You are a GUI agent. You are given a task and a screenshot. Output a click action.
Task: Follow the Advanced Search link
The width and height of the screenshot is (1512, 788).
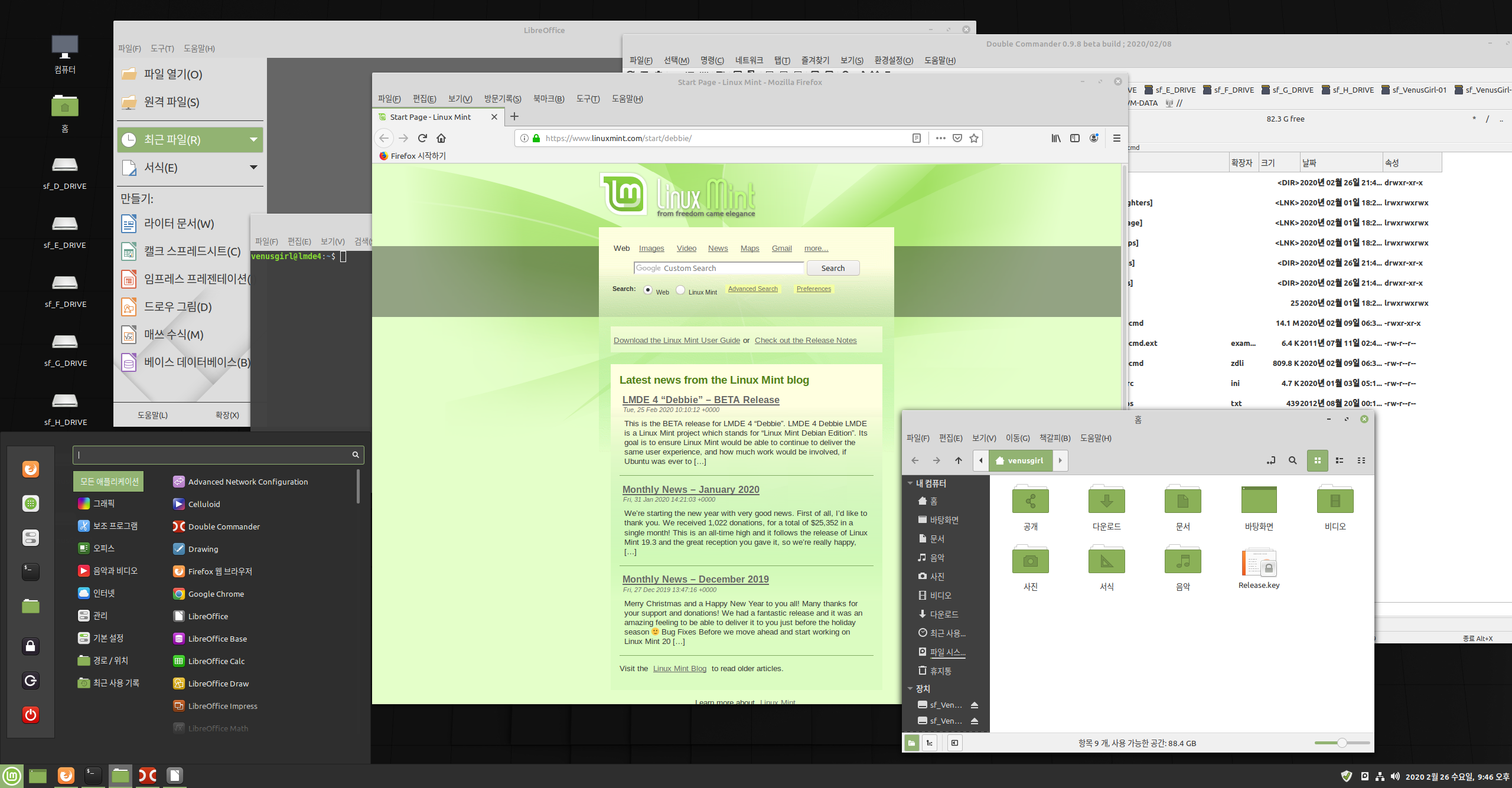pos(752,289)
